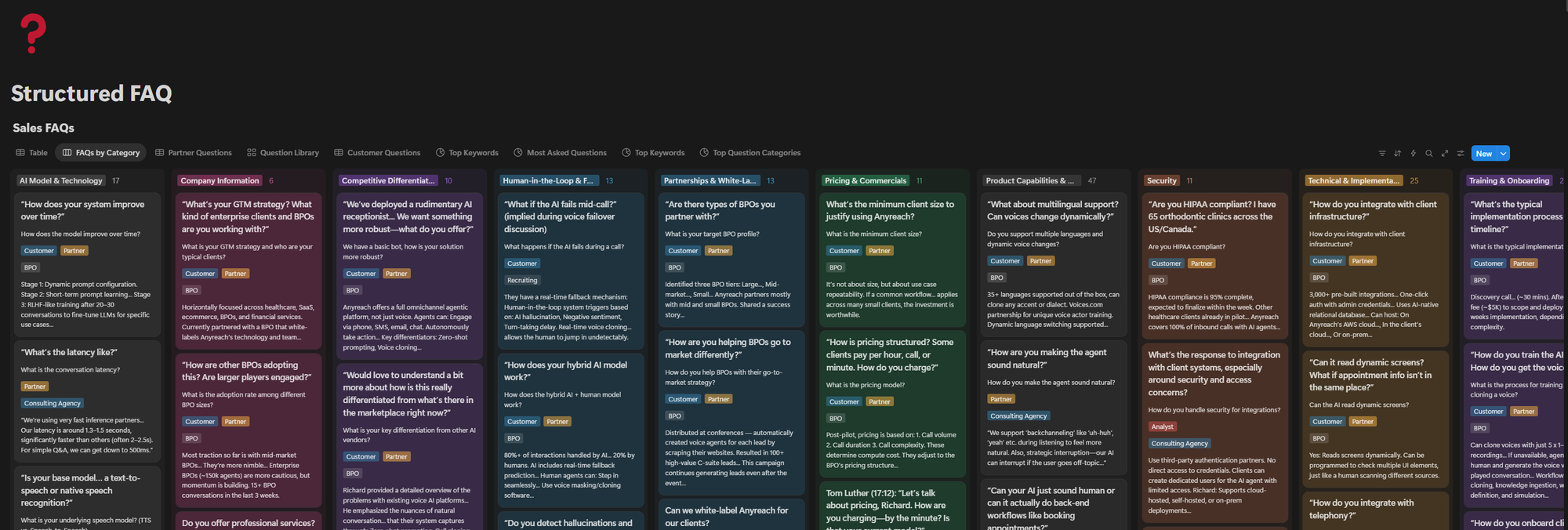Open card "What about multilingual support?"

[x=1054, y=264]
